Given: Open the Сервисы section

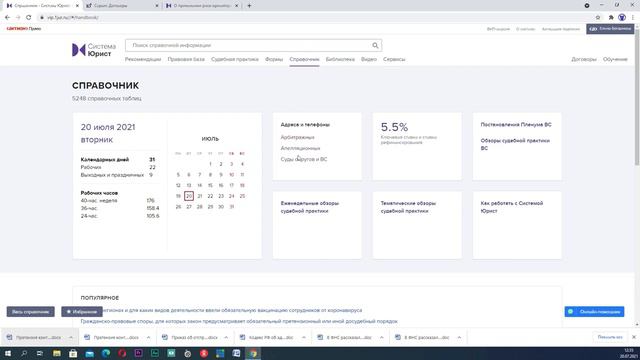Looking at the screenshot, I should click(x=394, y=59).
